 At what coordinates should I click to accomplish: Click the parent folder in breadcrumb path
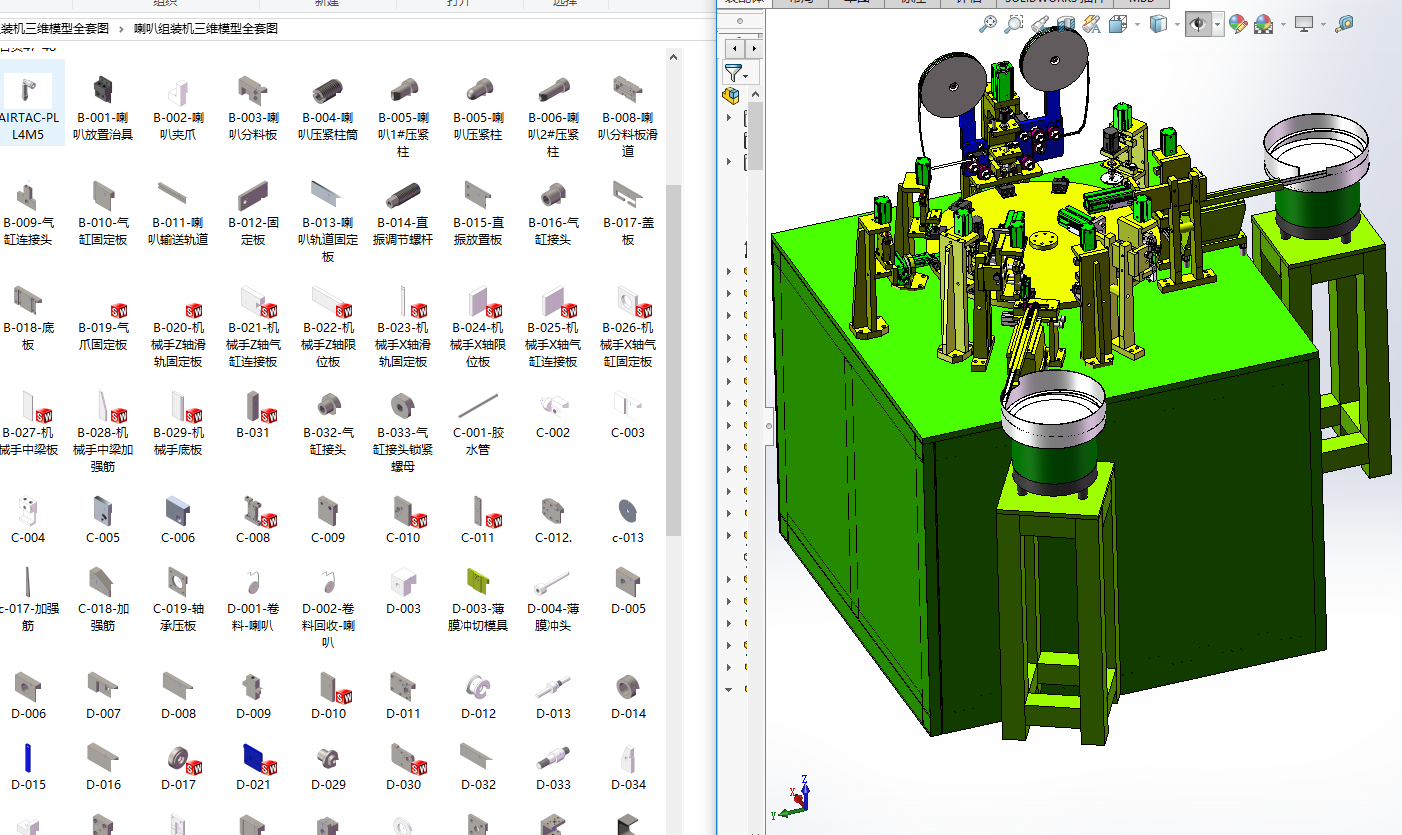55,29
